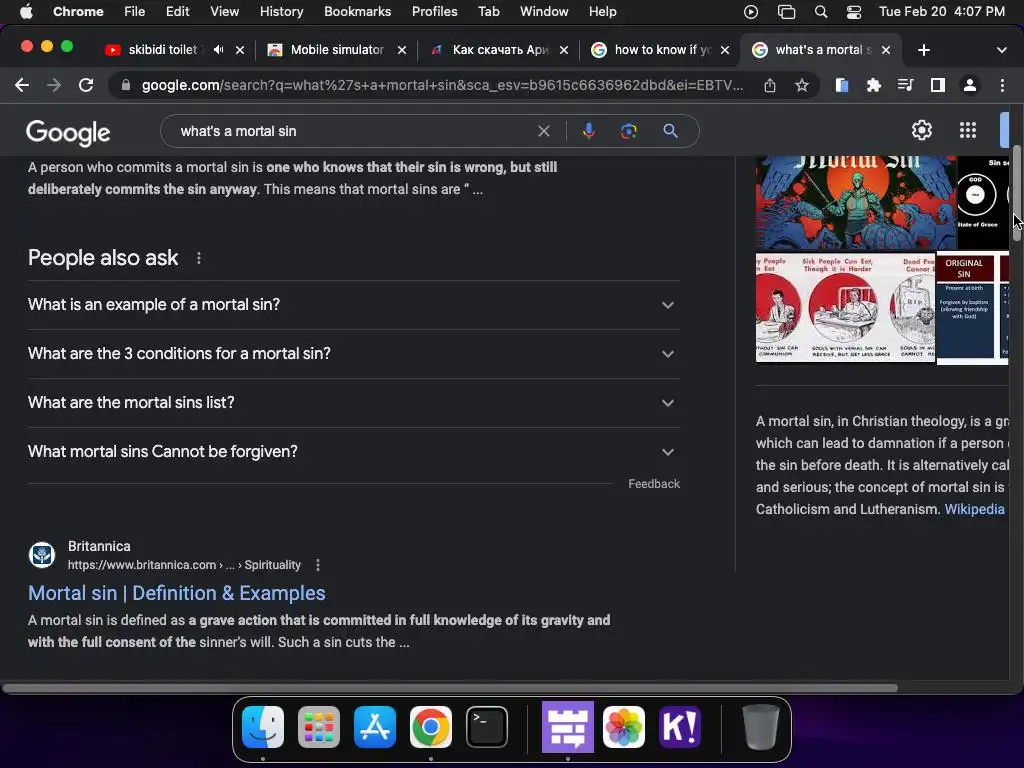
Task: Click the vertical page scrollbar
Action: tap(1016, 194)
